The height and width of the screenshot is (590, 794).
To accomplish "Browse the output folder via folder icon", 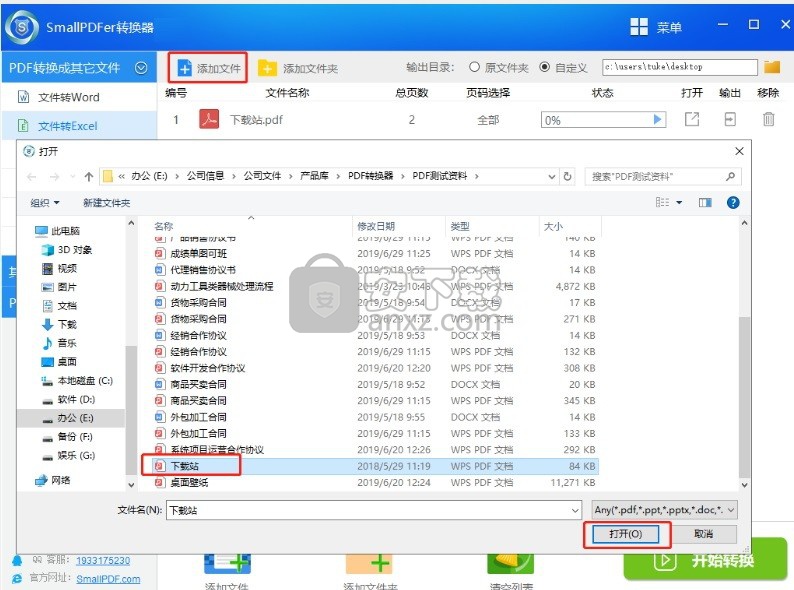I will click(x=772, y=67).
